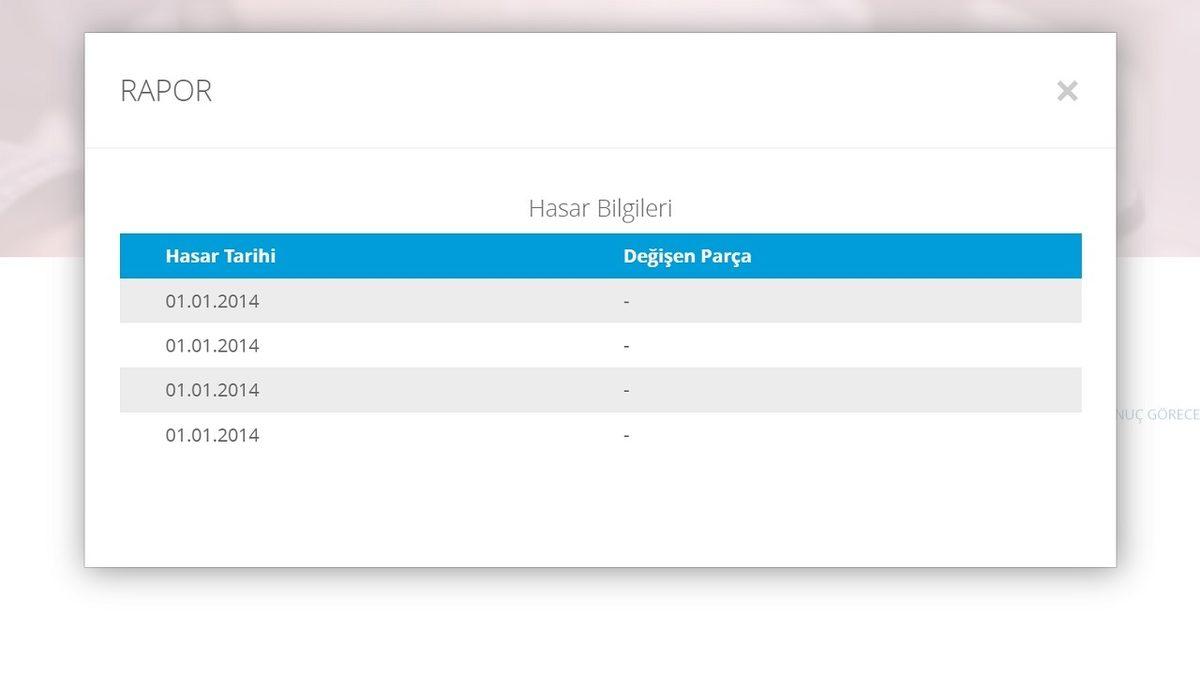Click second row's Değişen Parça dash value

point(626,346)
